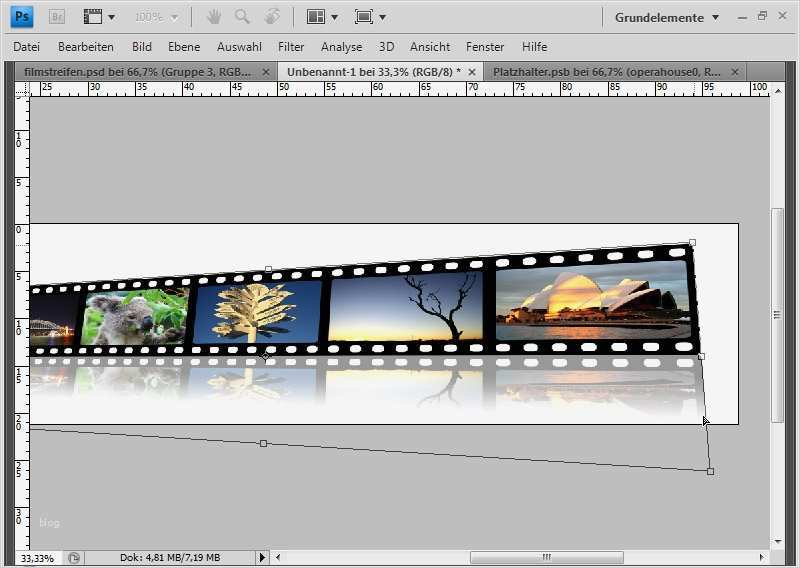Click the horizontal scrollbar thumb
800x568 pixels.
(547, 557)
